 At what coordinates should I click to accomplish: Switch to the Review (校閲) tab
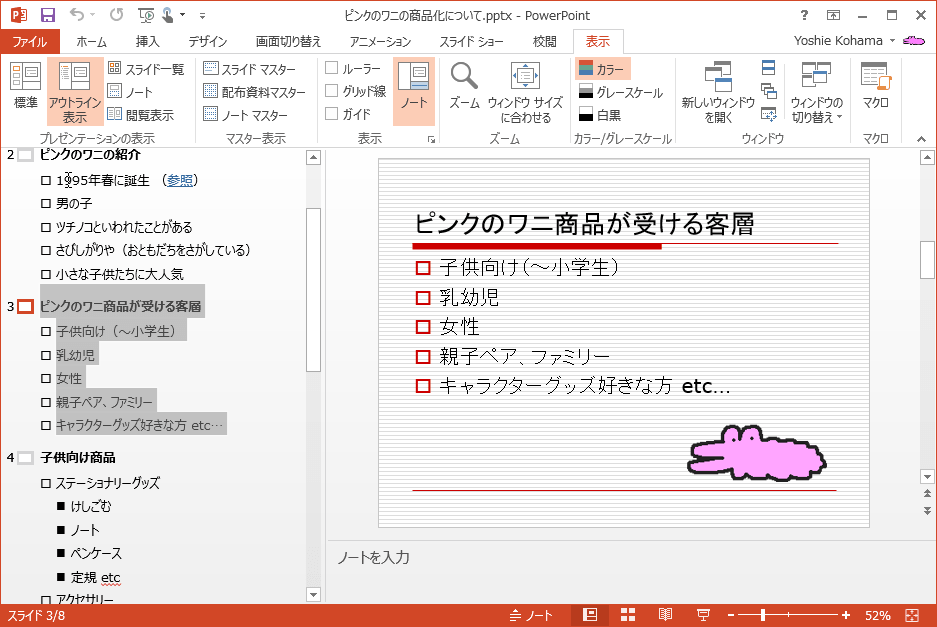click(x=544, y=41)
